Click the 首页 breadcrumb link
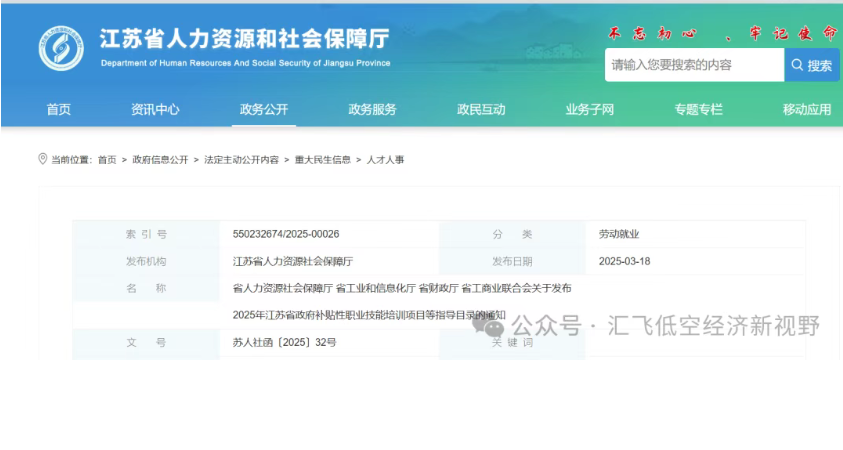The height and width of the screenshot is (450, 843). [x=107, y=160]
